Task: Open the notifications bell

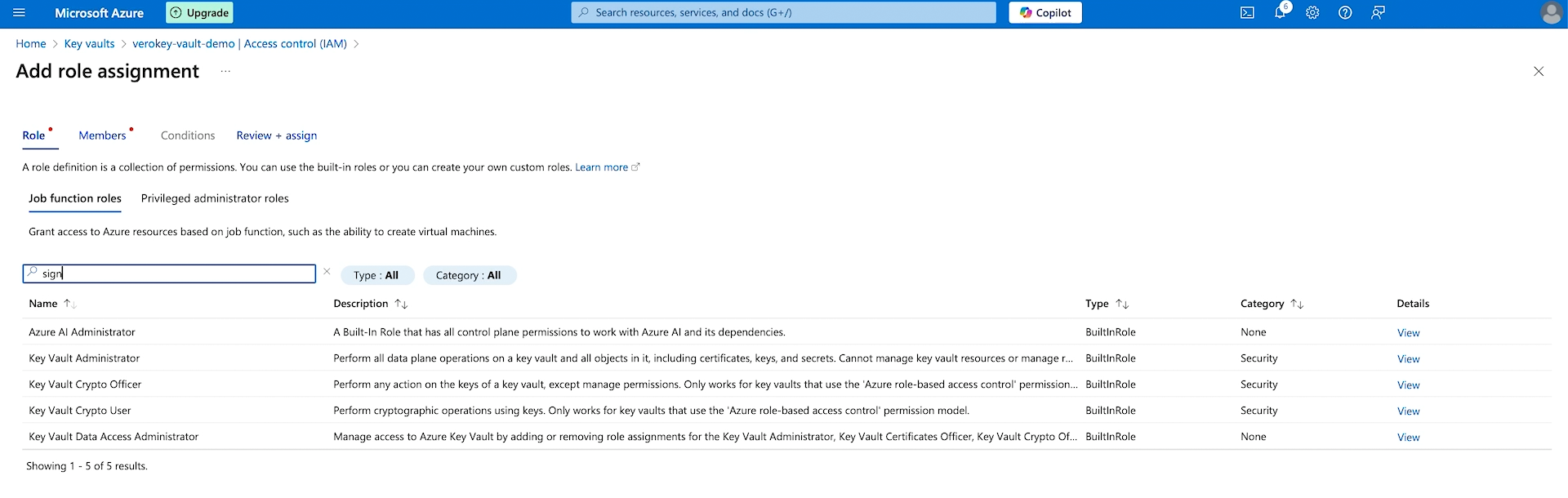Action: coord(1280,13)
